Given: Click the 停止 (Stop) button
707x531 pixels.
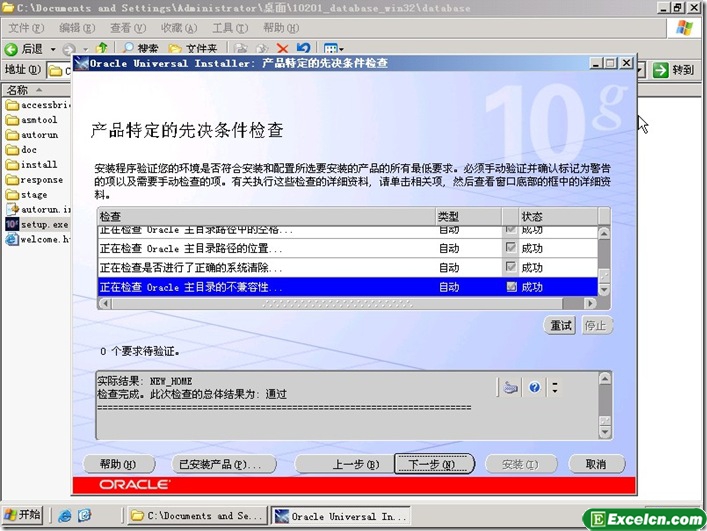Looking at the screenshot, I should coord(596,325).
